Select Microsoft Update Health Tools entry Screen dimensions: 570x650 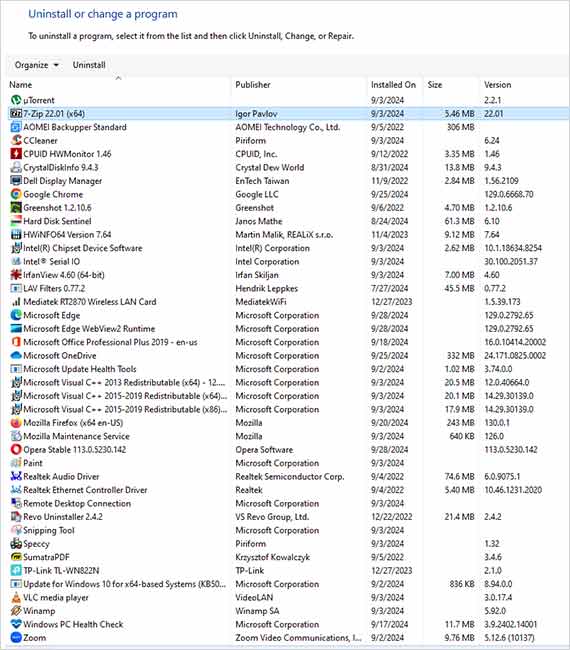tap(289, 369)
